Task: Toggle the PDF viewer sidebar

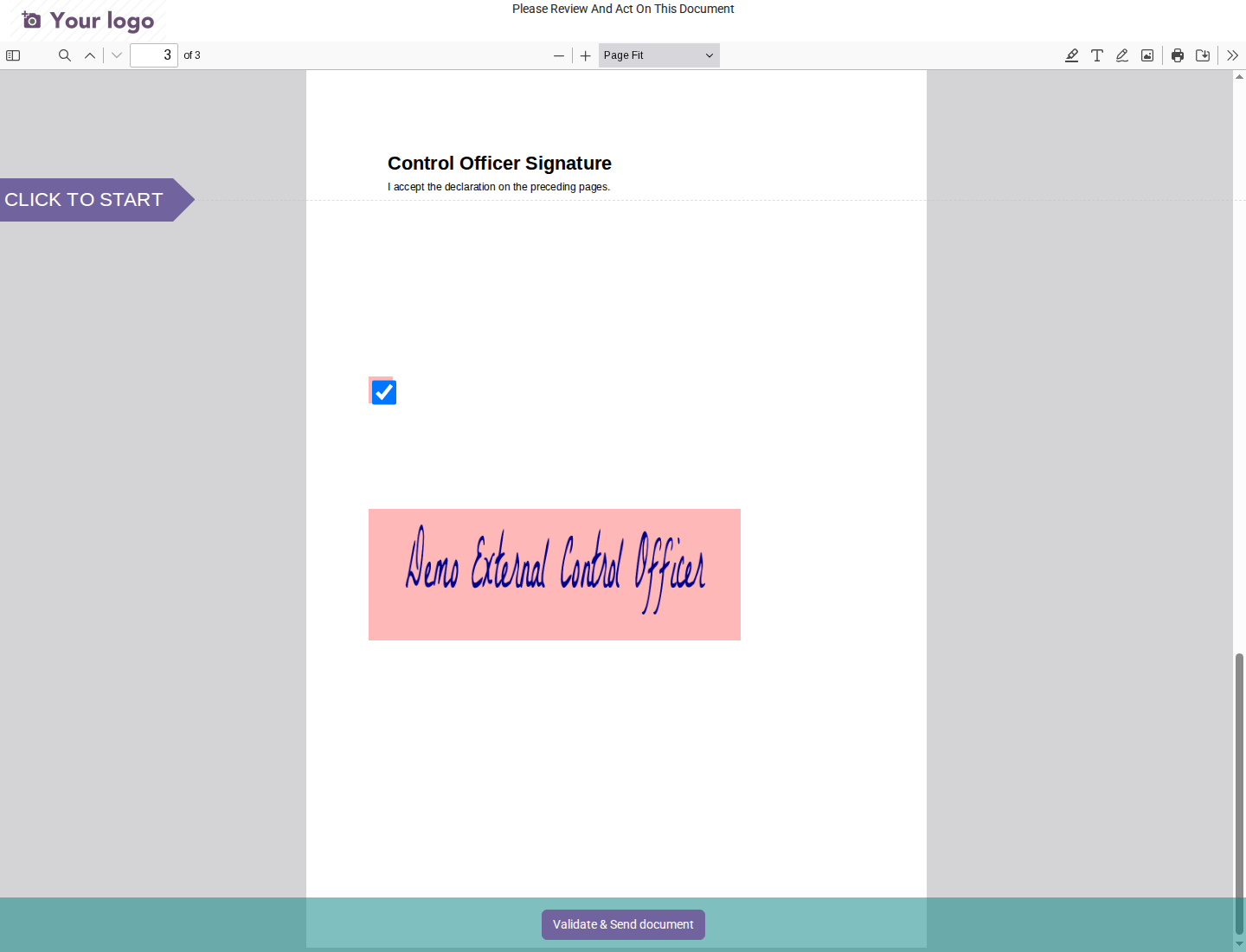Action: click(13, 55)
